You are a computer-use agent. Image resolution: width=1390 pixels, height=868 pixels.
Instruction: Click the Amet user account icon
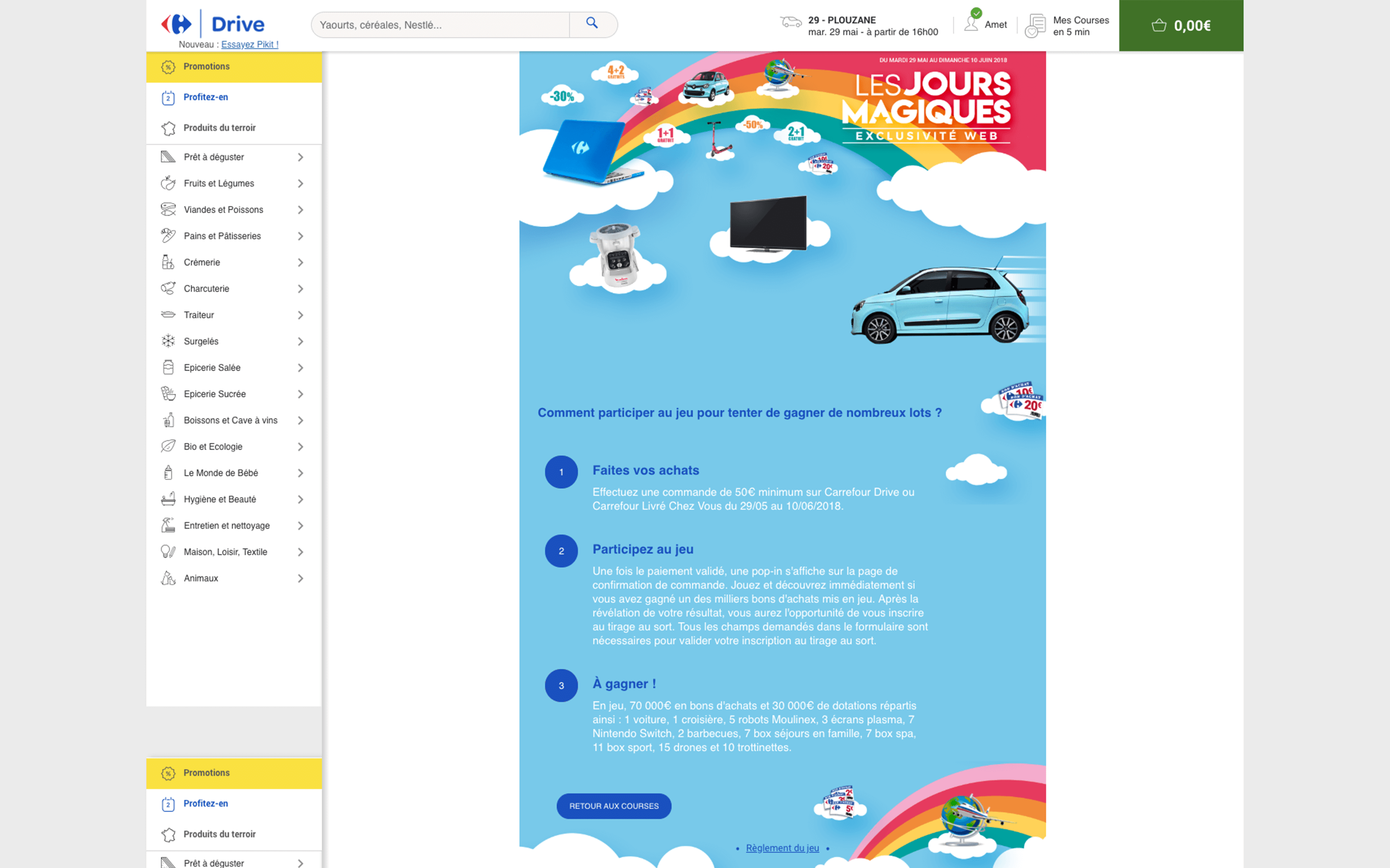pos(972,23)
